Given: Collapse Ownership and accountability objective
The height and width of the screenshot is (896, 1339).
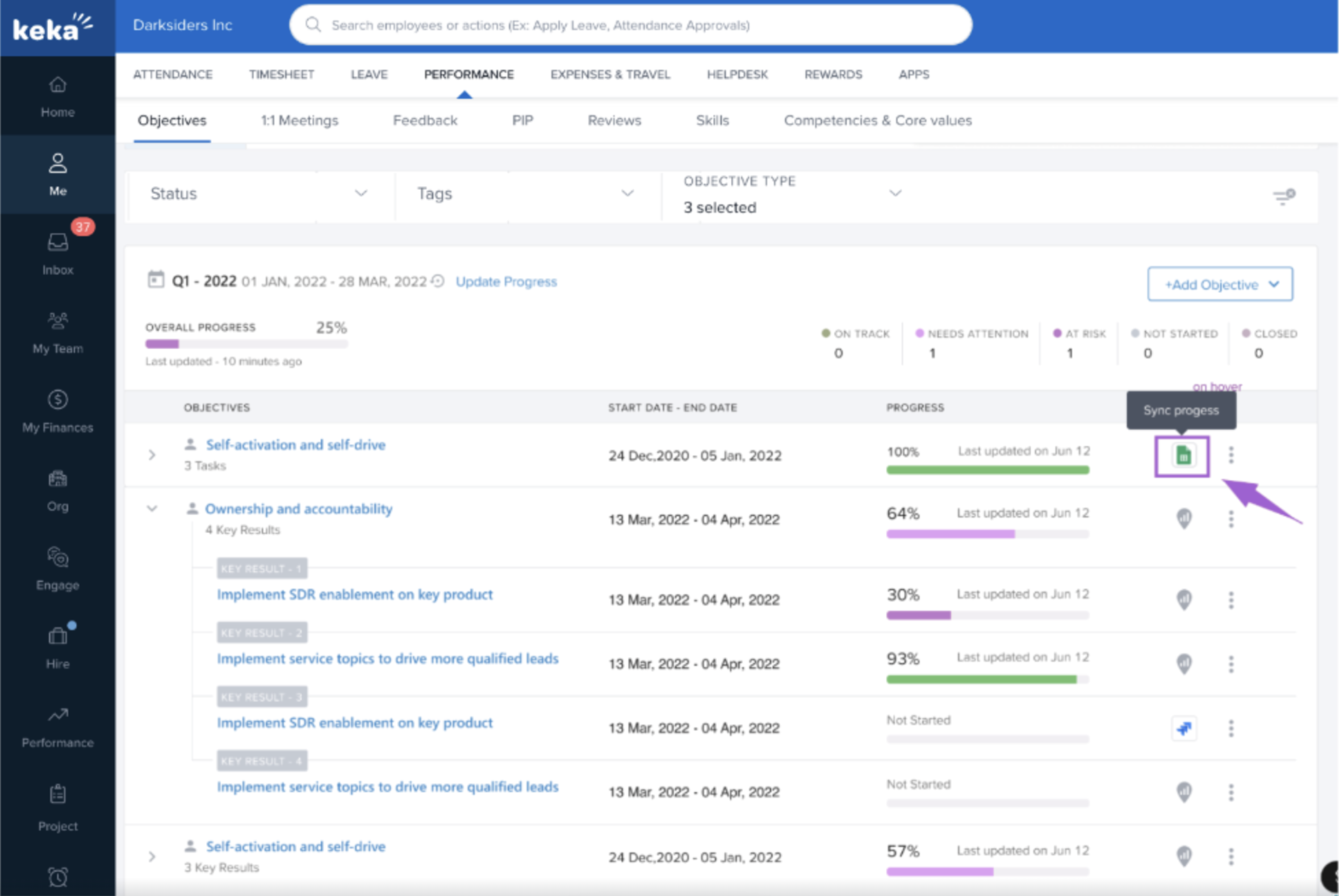Looking at the screenshot, I should pos(152,508).
